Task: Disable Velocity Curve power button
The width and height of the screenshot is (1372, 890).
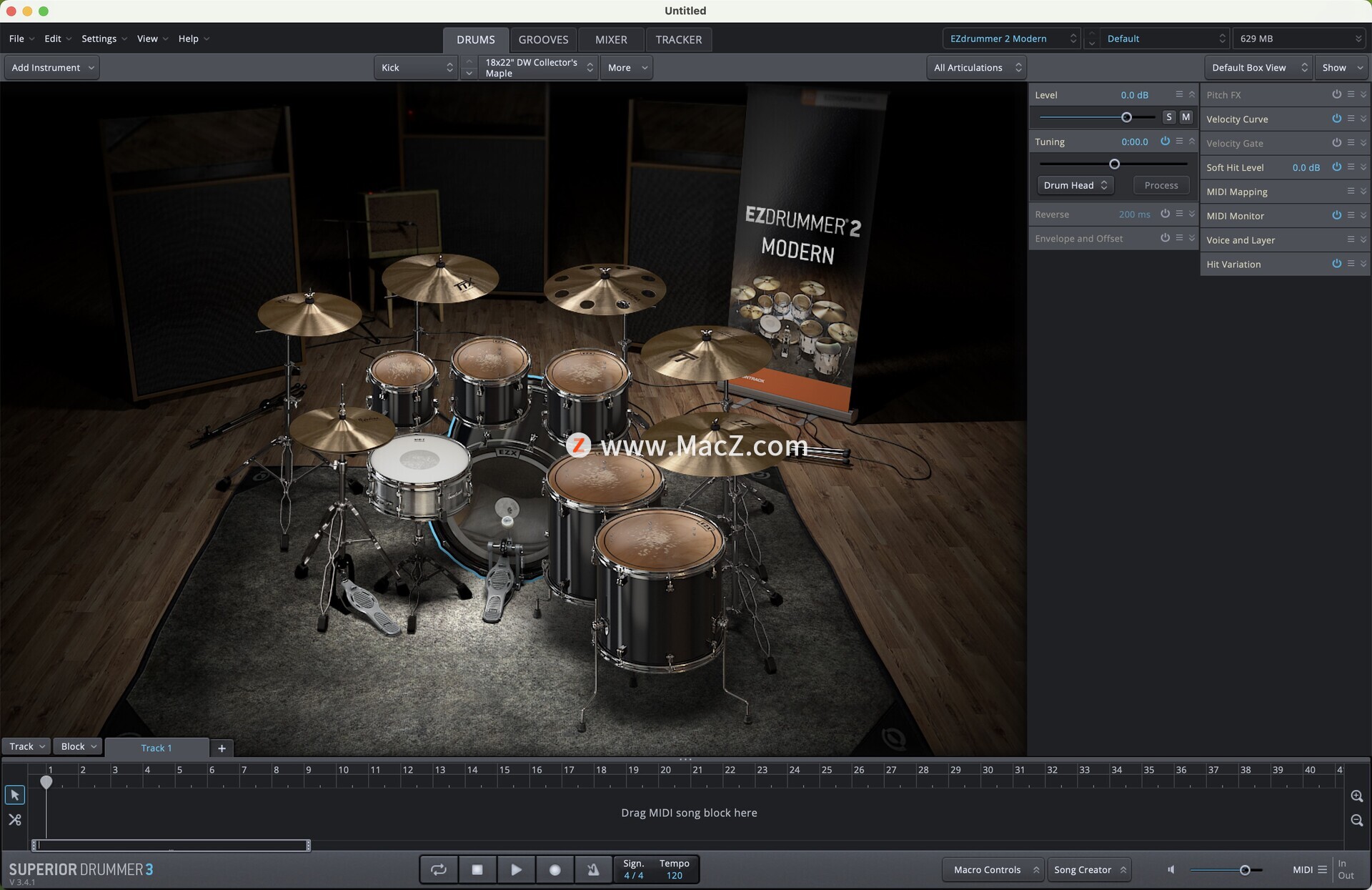Action: (x=1336, y=119)
